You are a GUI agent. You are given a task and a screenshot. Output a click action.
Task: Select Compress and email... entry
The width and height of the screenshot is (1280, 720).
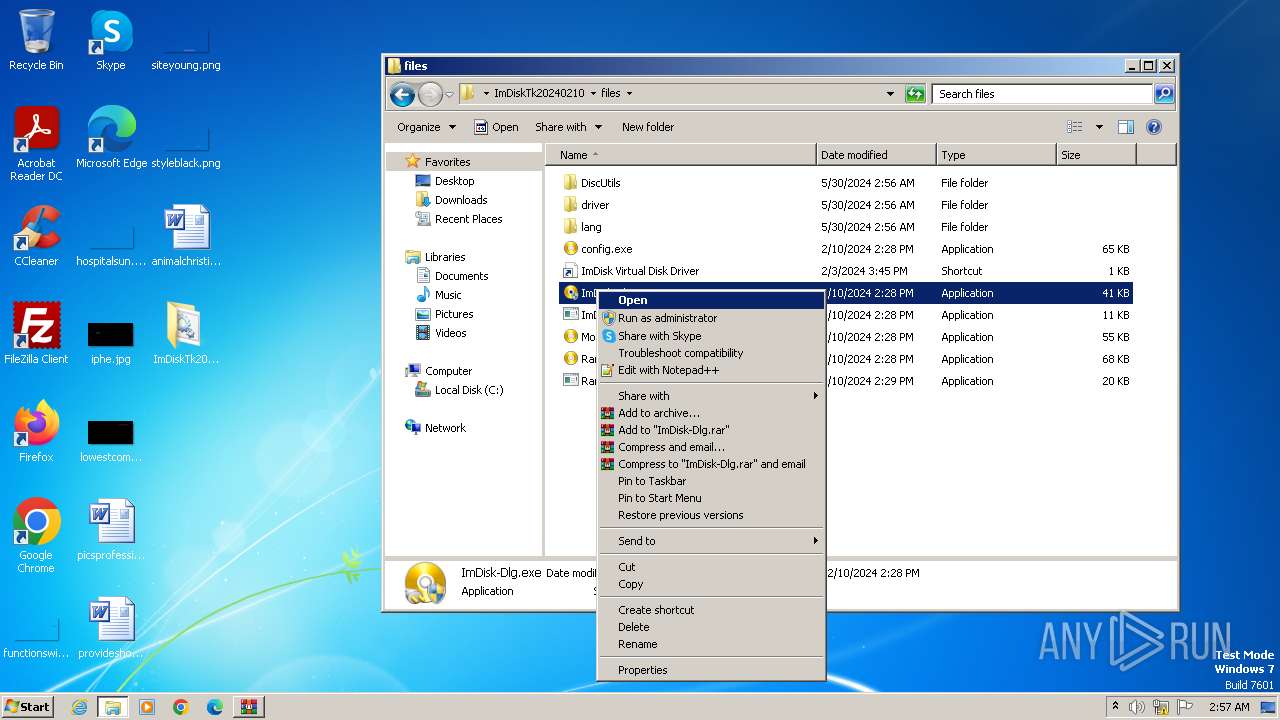[x=711, y=447]
